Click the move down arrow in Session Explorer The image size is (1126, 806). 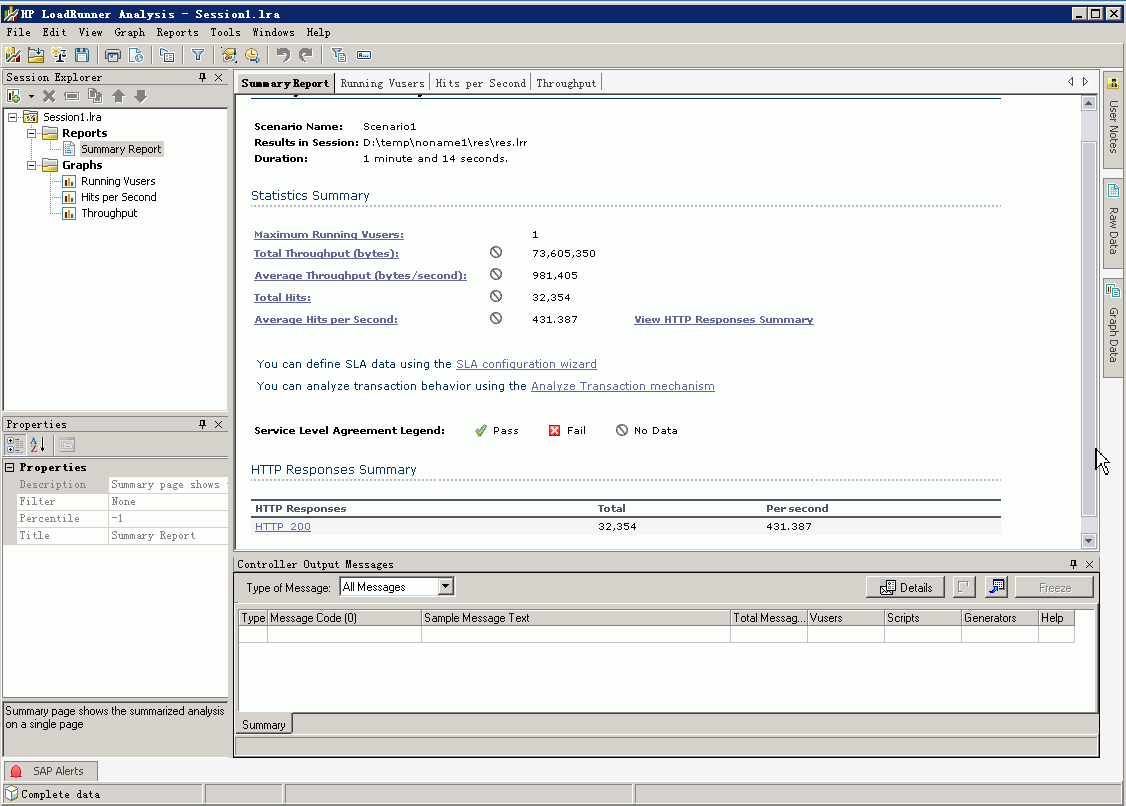pyautogui.click(x=141, y=96)
